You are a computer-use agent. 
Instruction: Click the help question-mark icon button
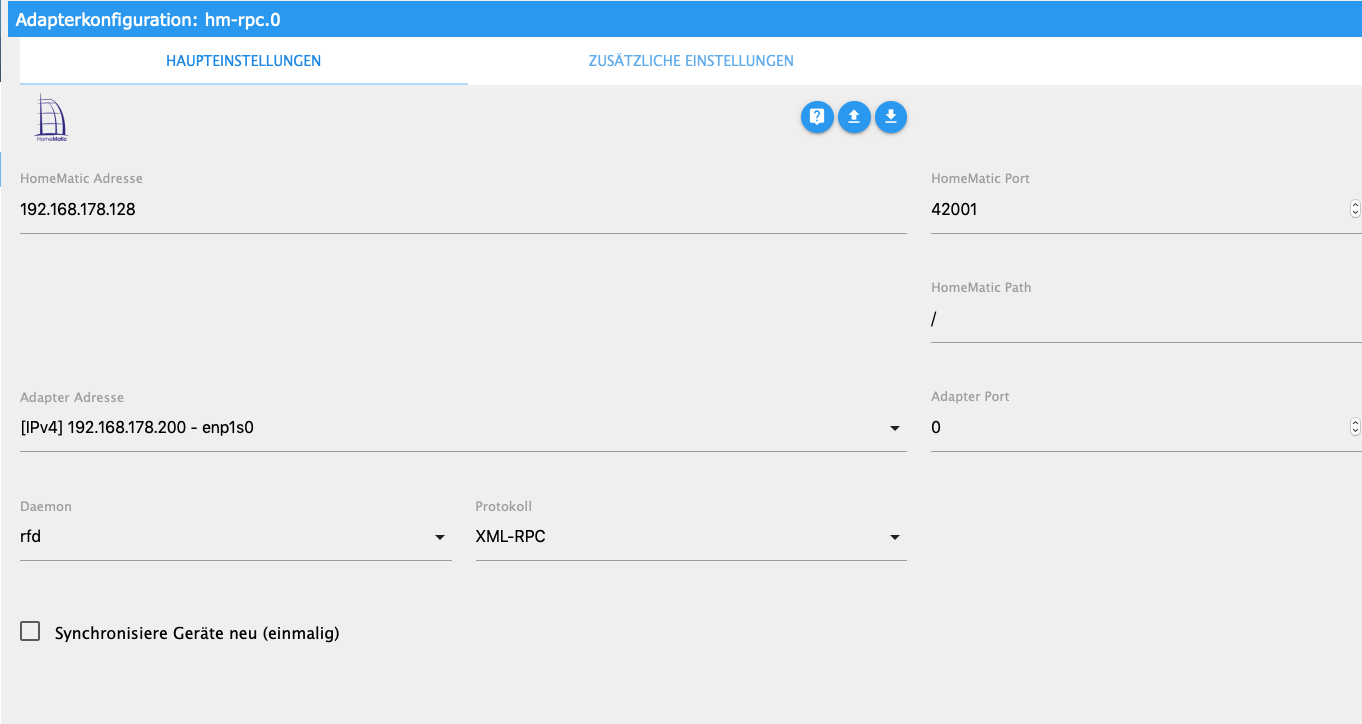[x=817, y=117]
